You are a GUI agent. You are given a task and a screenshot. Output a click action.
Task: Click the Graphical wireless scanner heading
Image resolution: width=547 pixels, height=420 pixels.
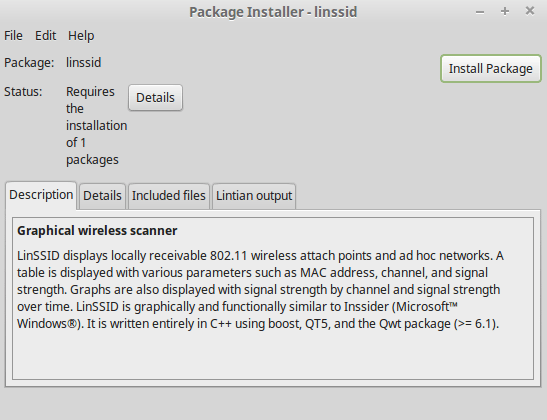(97, 231)
